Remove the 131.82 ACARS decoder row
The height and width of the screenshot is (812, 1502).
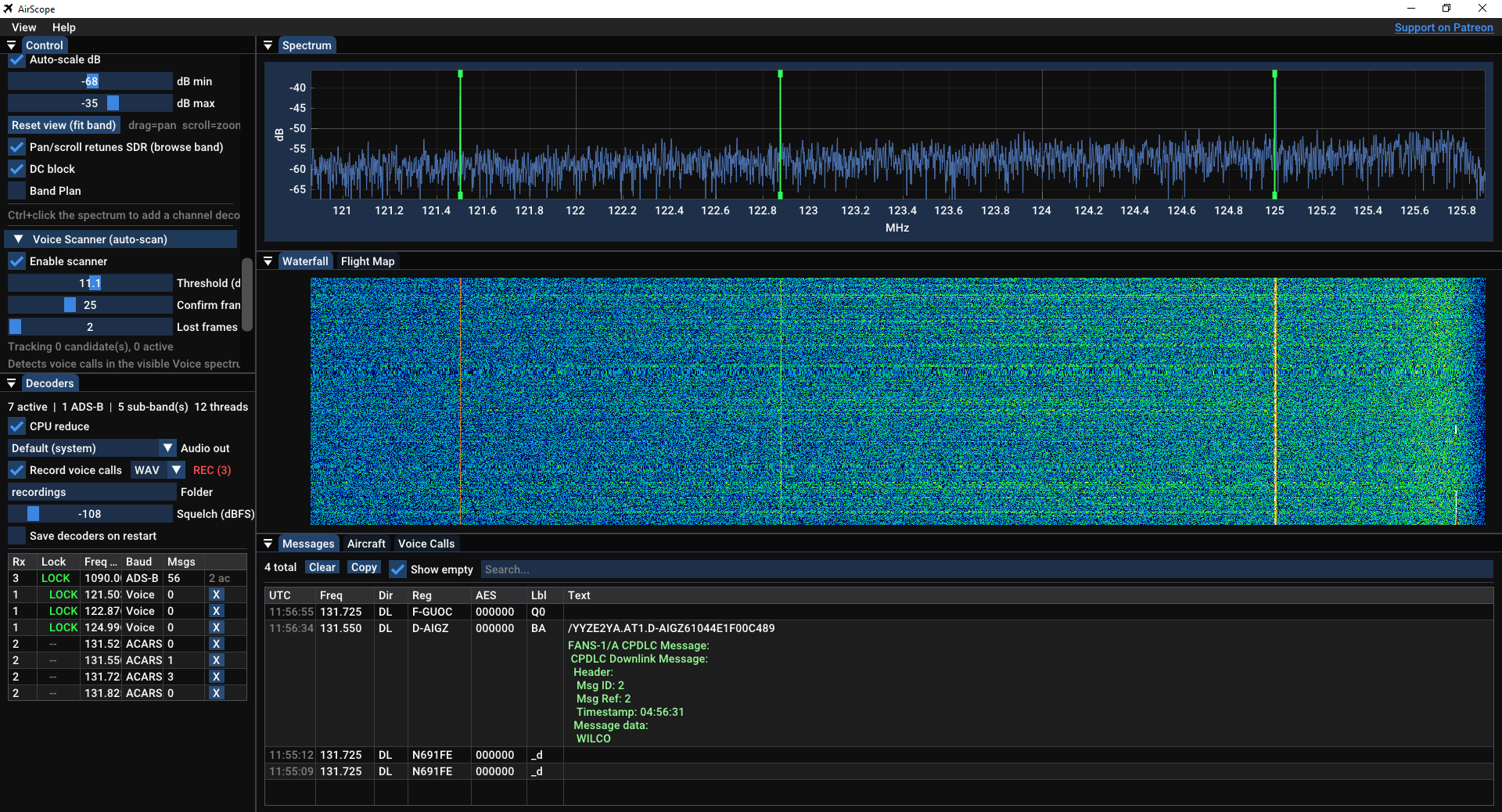217,693
